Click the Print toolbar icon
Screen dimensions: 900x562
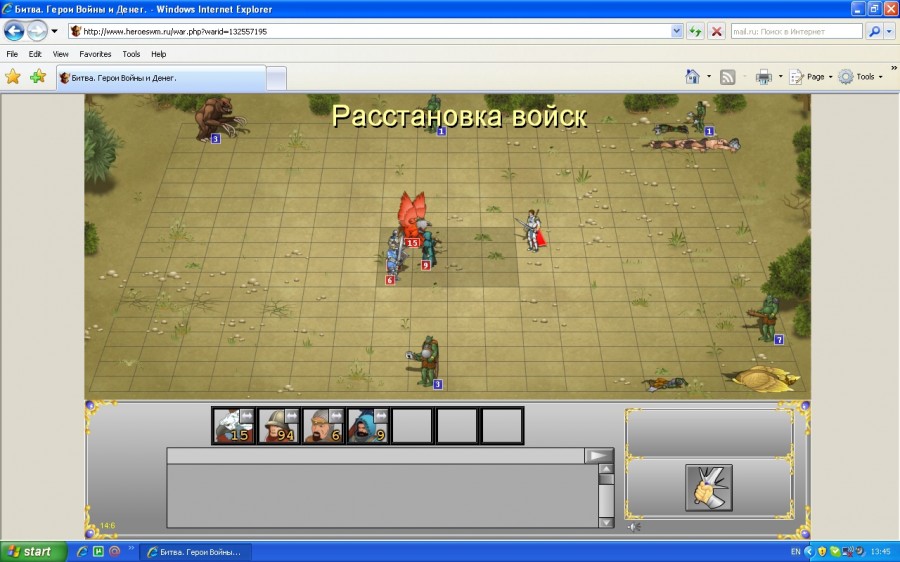763,77
